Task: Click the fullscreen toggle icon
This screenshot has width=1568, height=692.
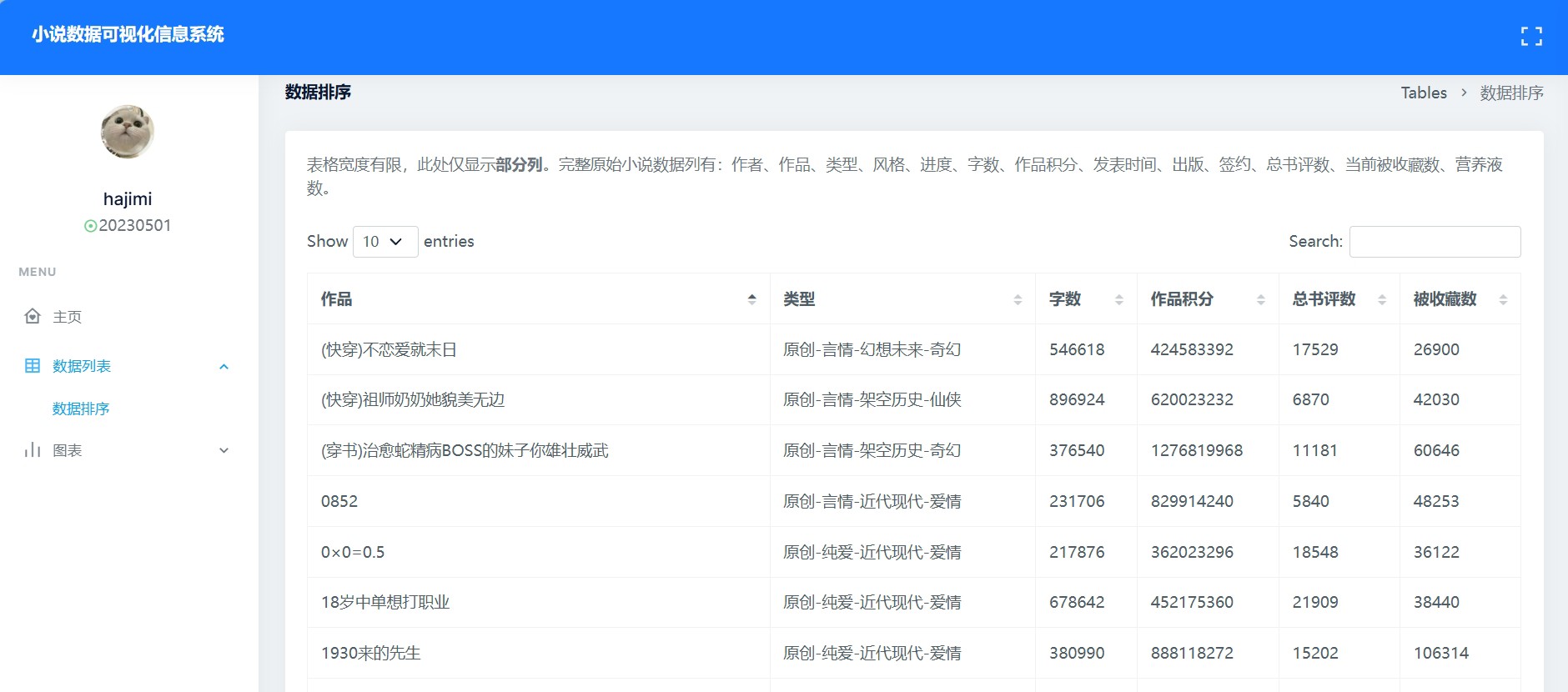Action: click(x=1530, y=36)
